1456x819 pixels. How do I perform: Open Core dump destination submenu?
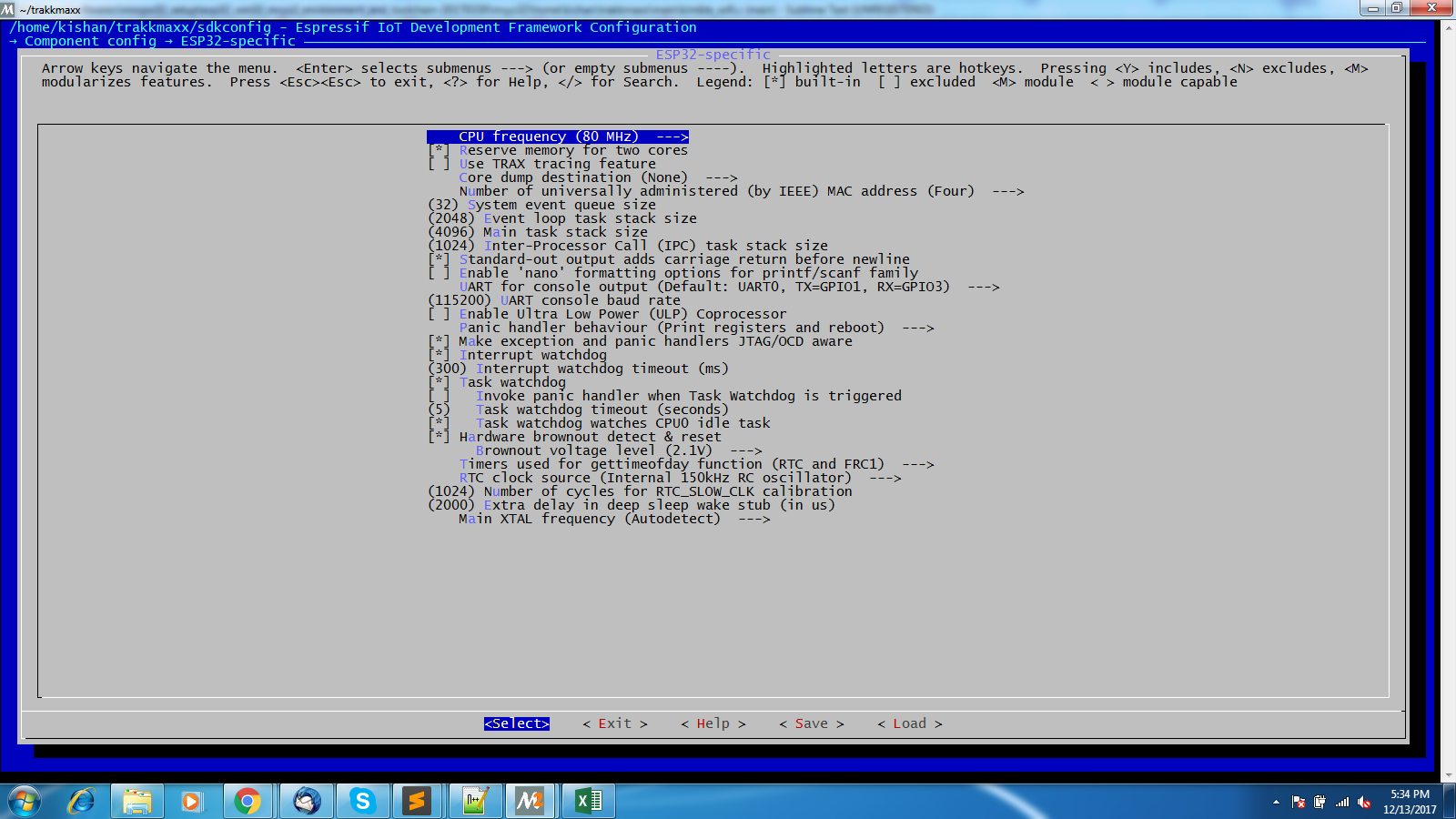(598, 177)
